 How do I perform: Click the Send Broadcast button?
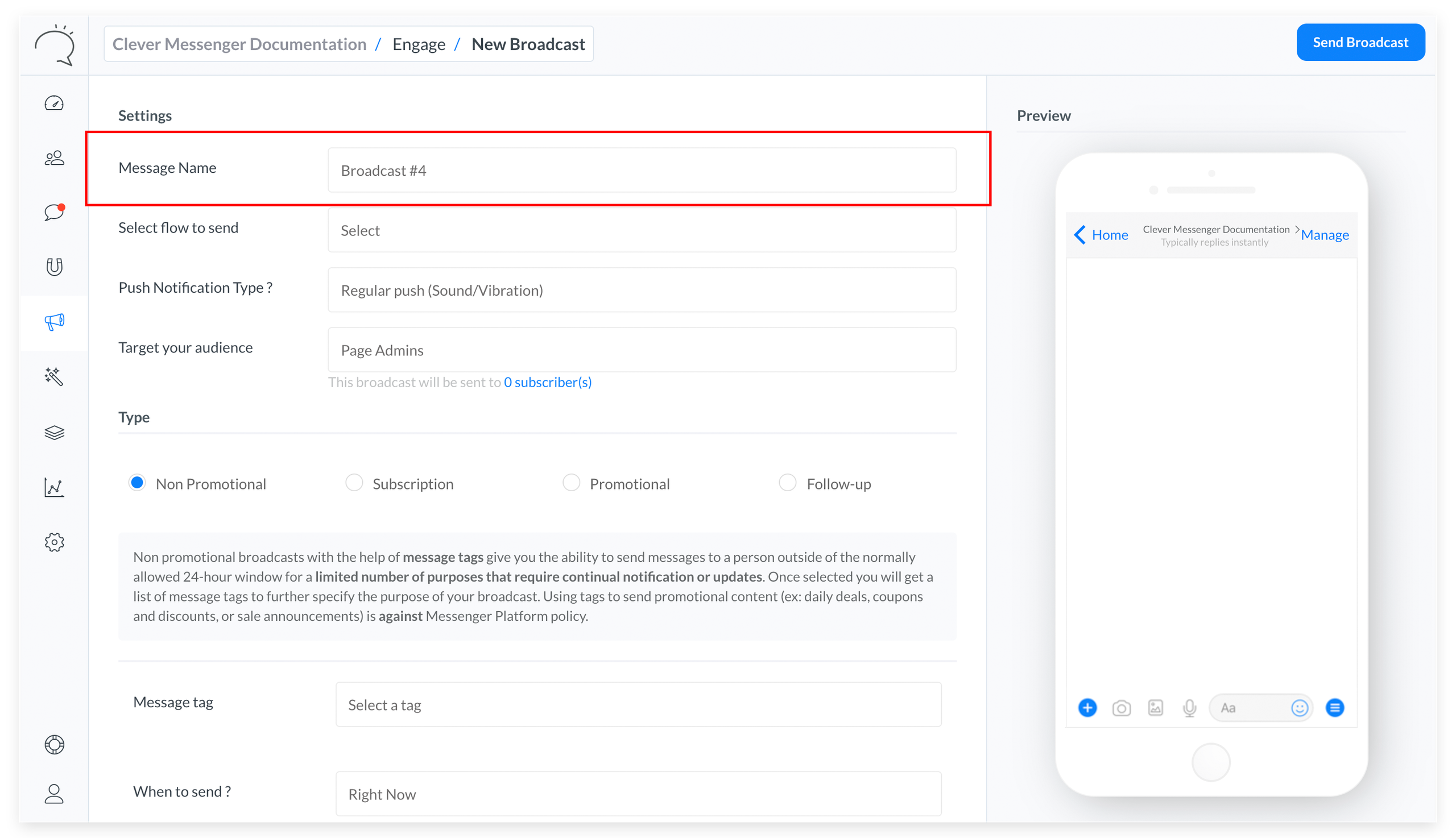coord(1360,43)
